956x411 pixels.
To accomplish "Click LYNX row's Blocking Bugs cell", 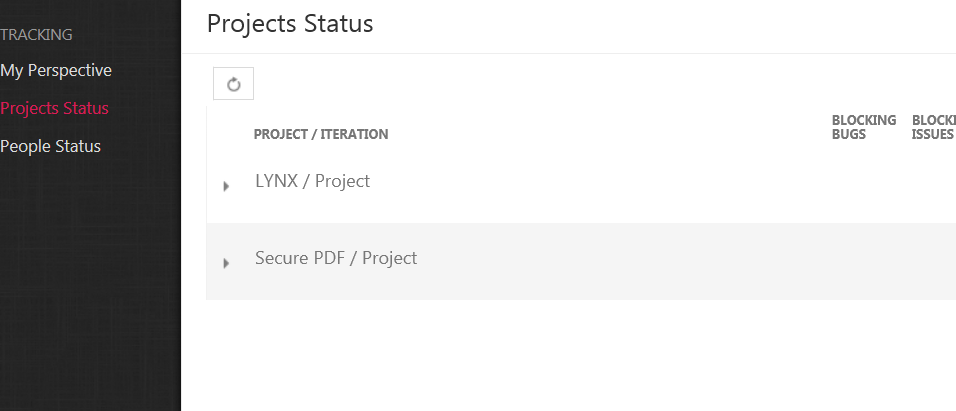I will tap(863, 185).
